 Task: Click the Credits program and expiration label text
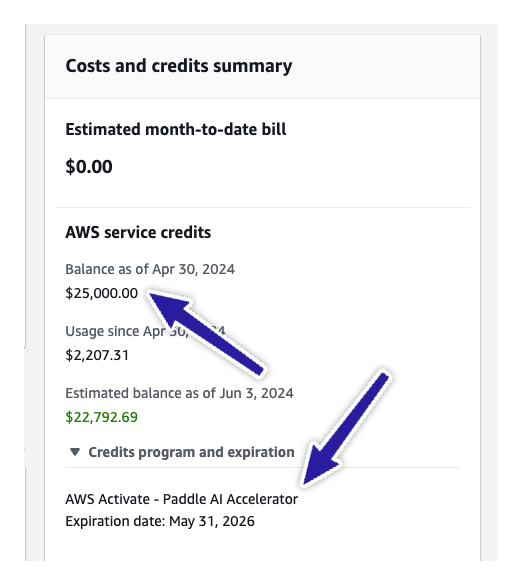191,452
